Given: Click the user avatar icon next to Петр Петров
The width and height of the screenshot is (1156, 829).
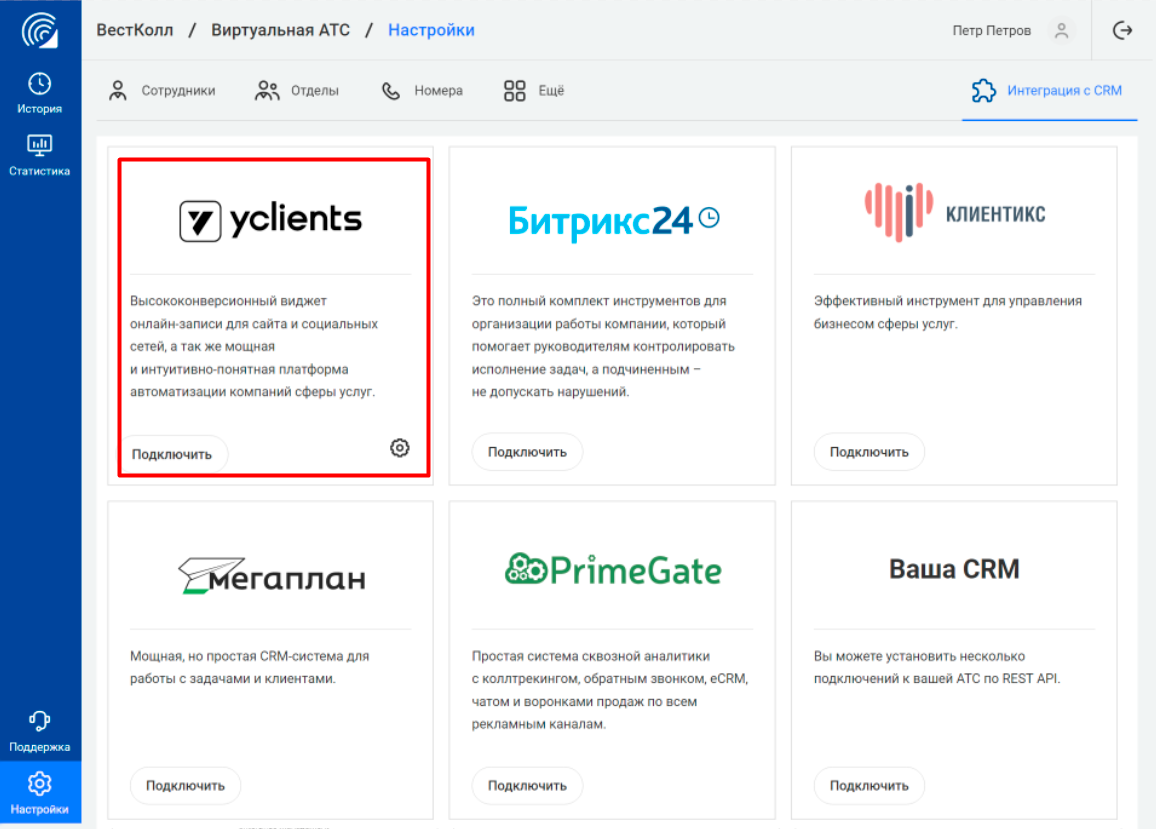Looking at the screenshot, I should [1062, 30].
